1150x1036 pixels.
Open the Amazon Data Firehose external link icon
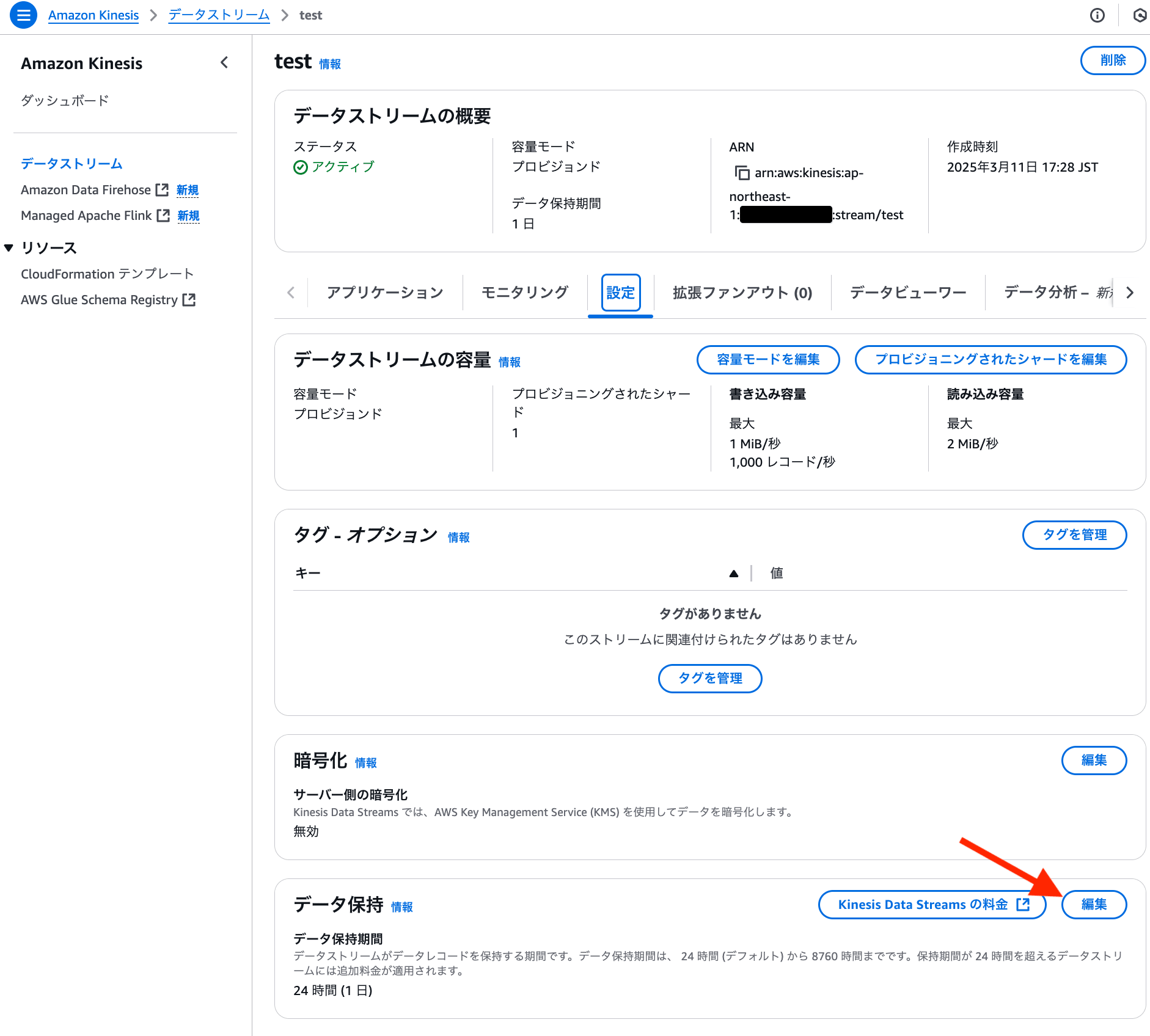tap(162, 190)
